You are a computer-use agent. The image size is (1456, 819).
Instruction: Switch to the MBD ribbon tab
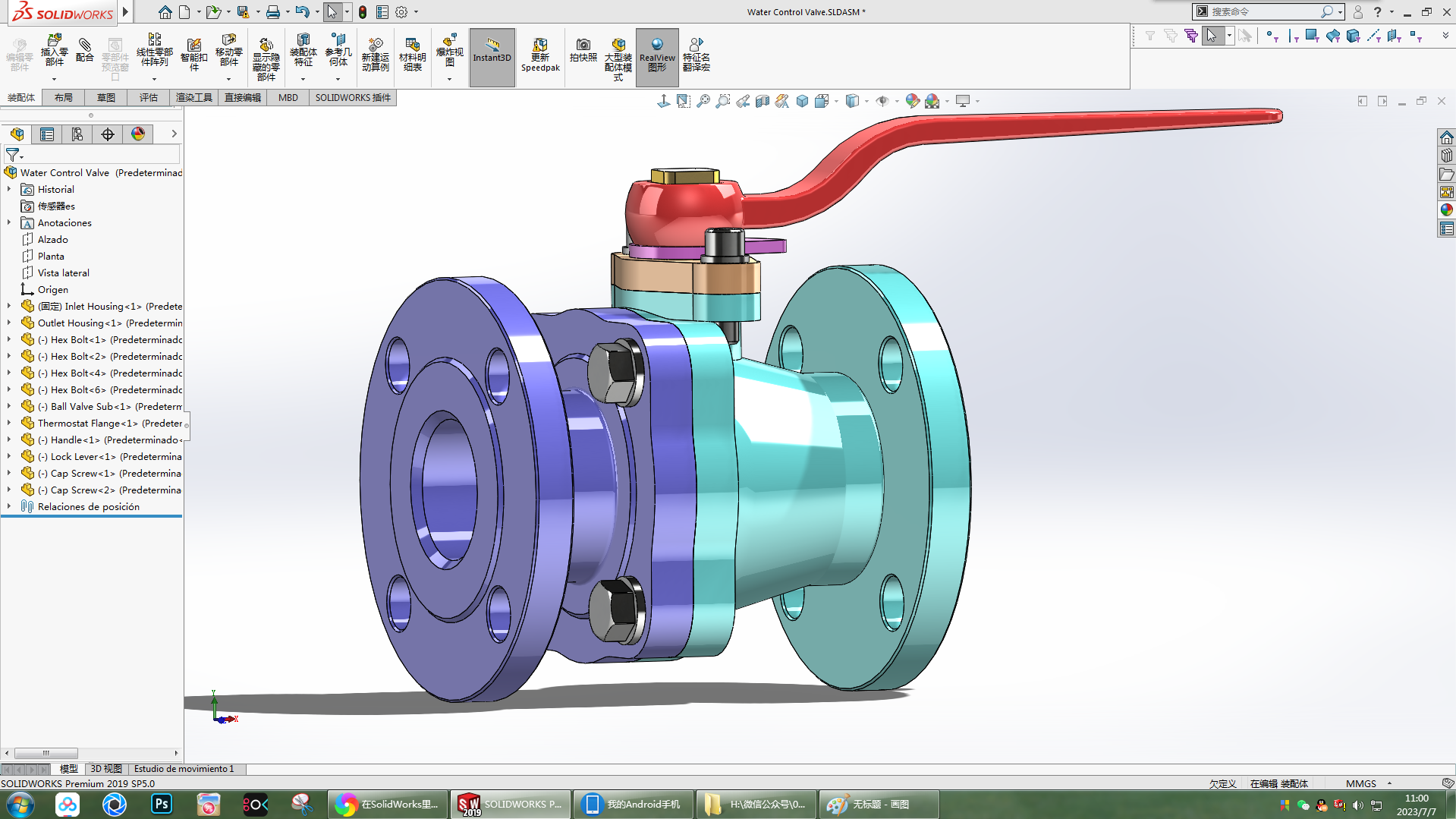[288, 98]
